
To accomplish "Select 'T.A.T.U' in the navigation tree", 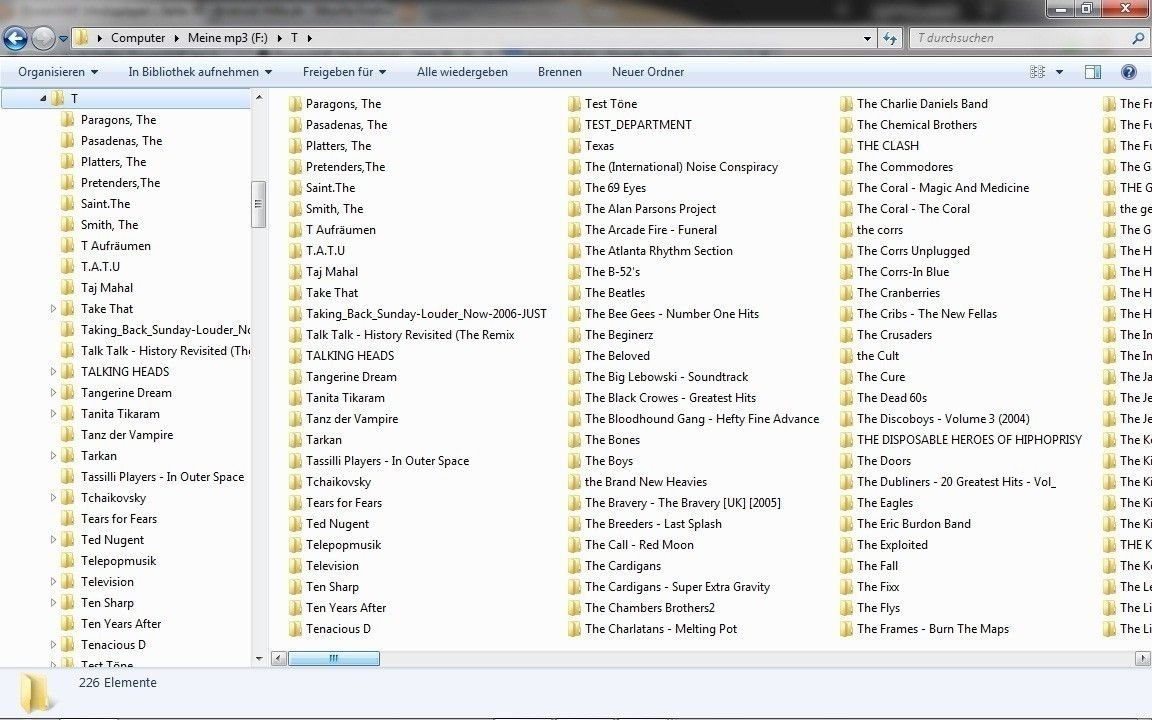I will tap(101, 267).
